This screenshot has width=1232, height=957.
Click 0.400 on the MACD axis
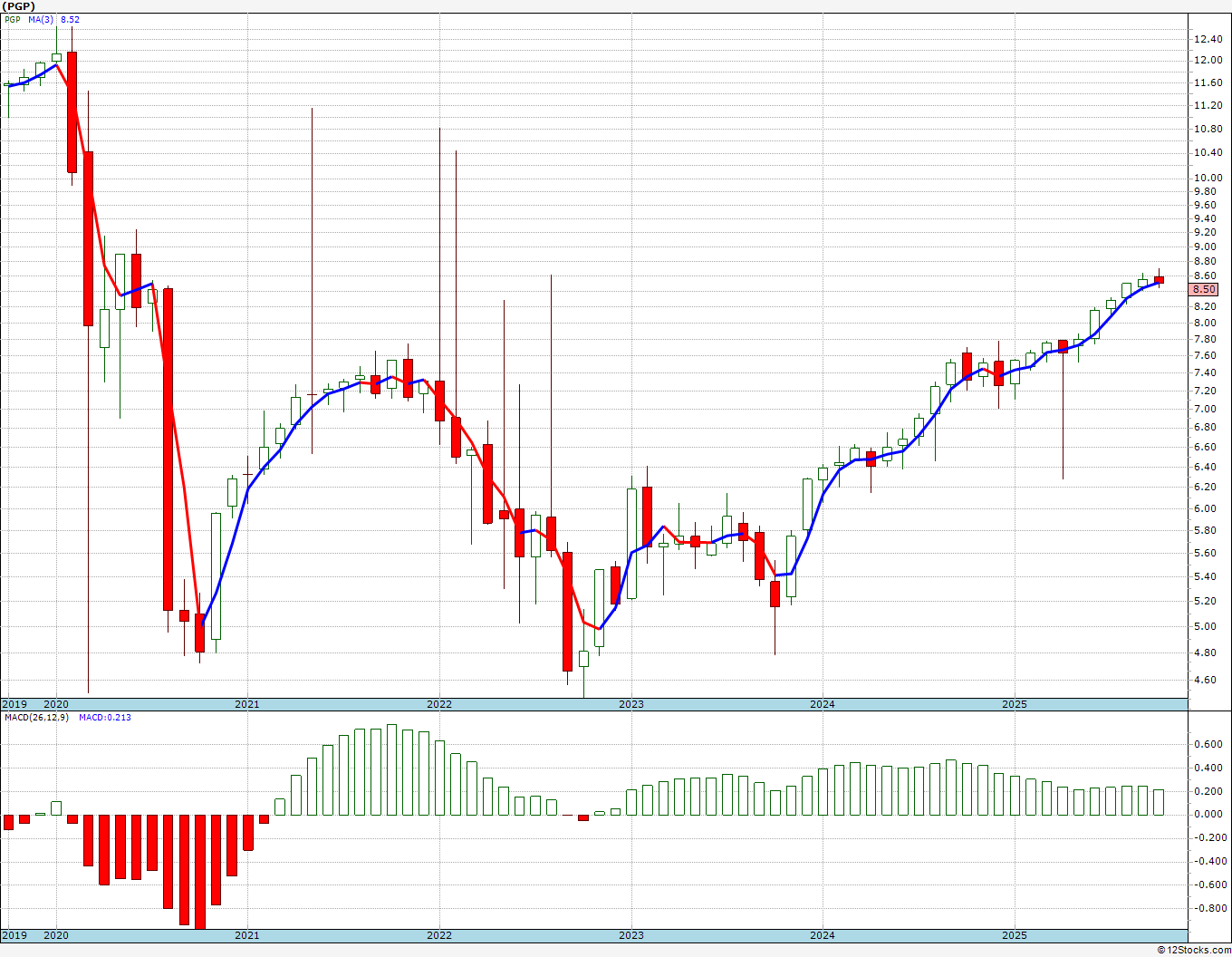pos(1208,768)
